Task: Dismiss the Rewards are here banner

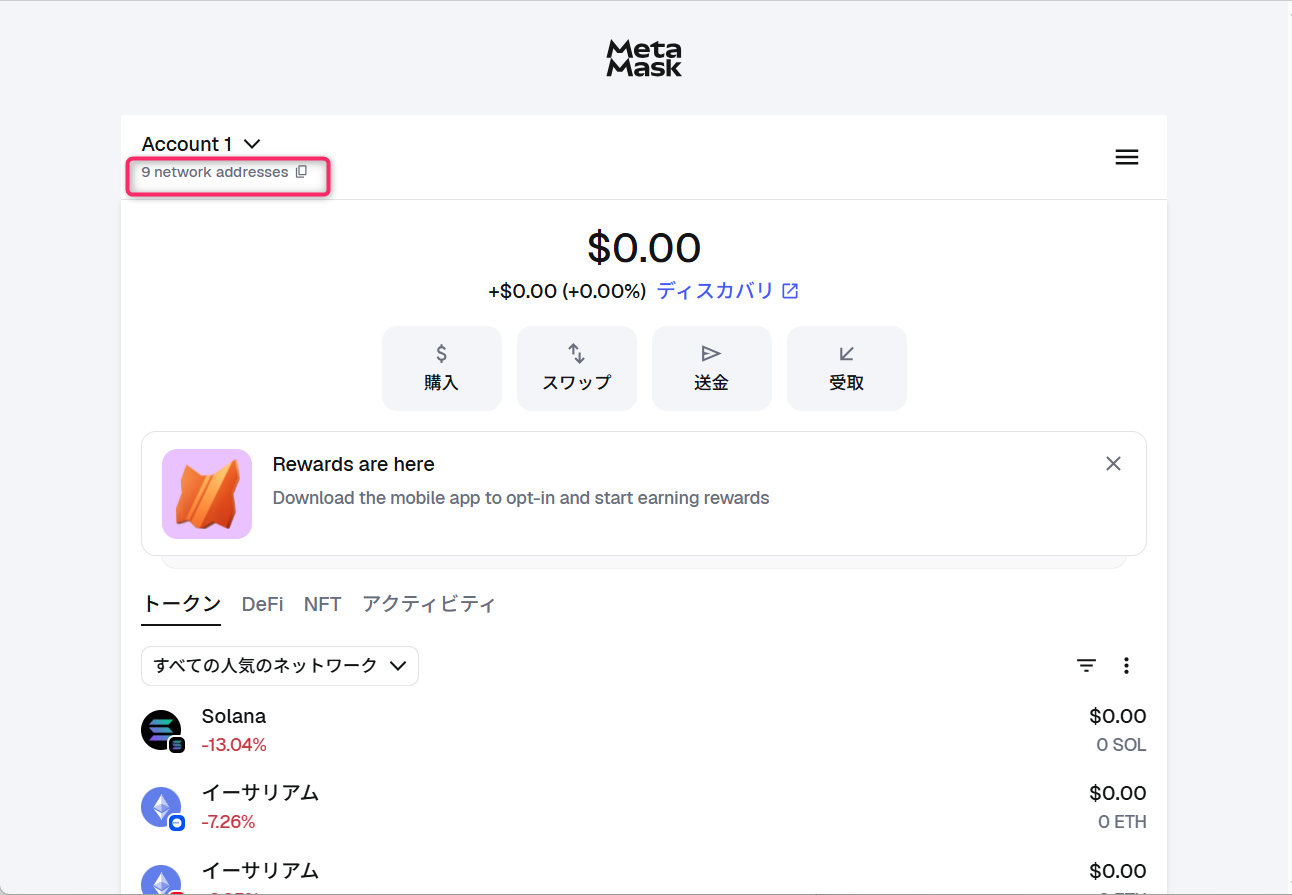Action: point(1113,464)
